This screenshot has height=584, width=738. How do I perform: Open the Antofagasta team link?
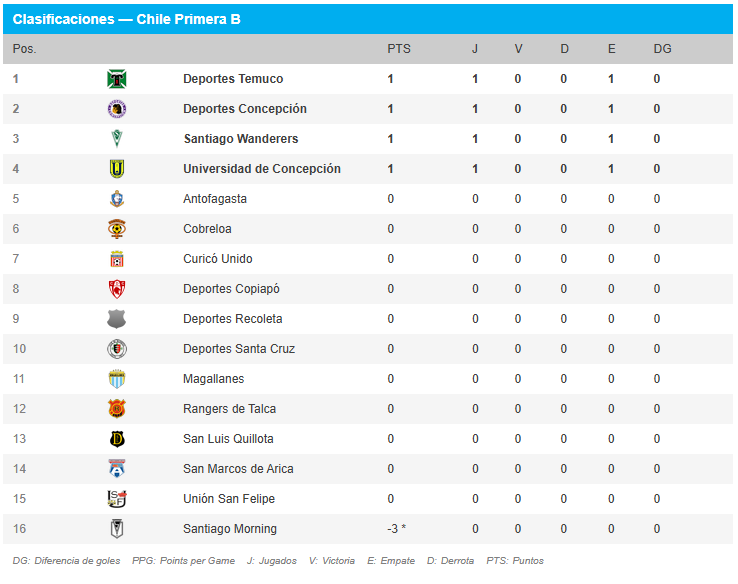pyautogui.click(x=215, y=199)
